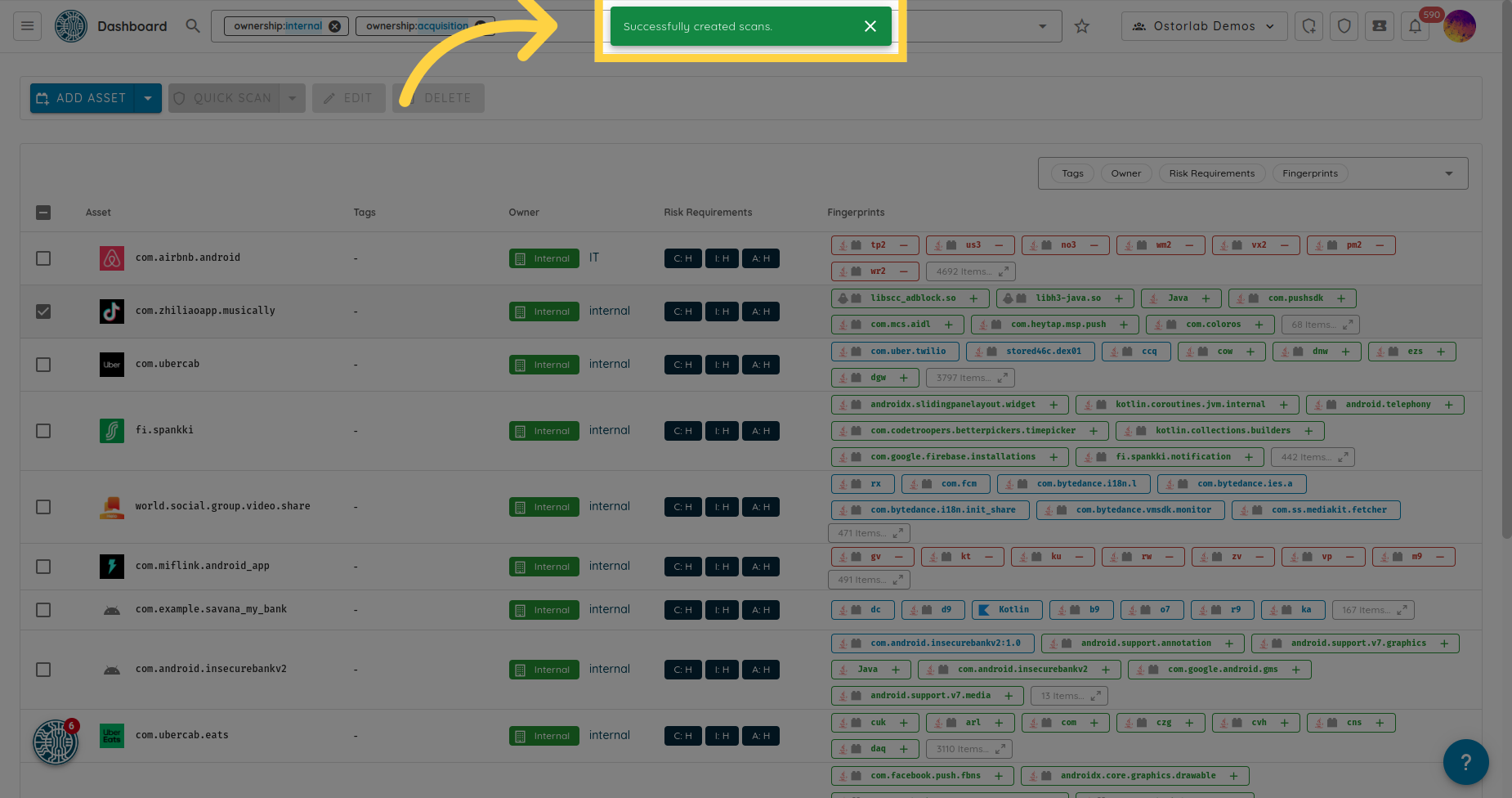Select the Fingerprints column chip
This screenshot has height=798, width=1512.
(1309, 173)
